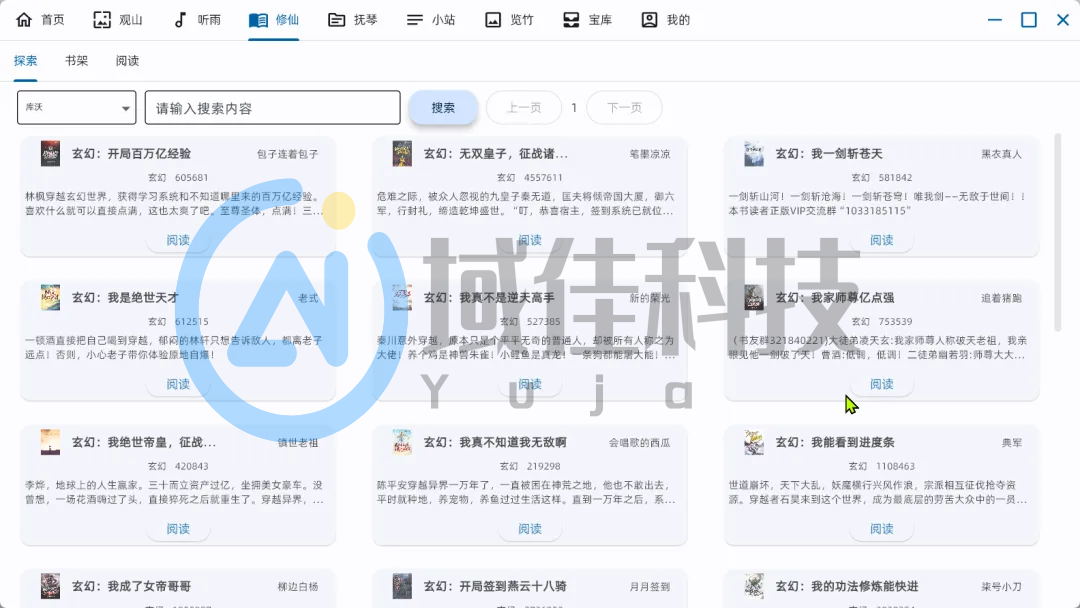Click the 搜索 button
The height and width of the screenshot is (608, 1080).
tap(443, 107)
